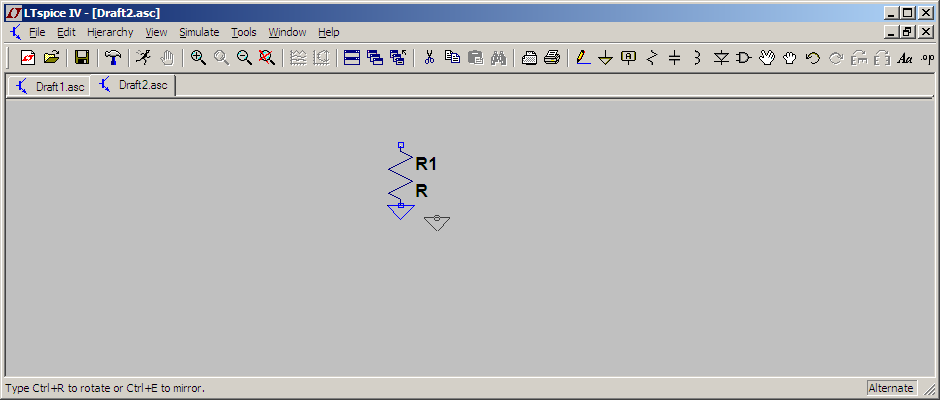
Task: Switch to the Draft1.asc tab
Action: (50, 86)
